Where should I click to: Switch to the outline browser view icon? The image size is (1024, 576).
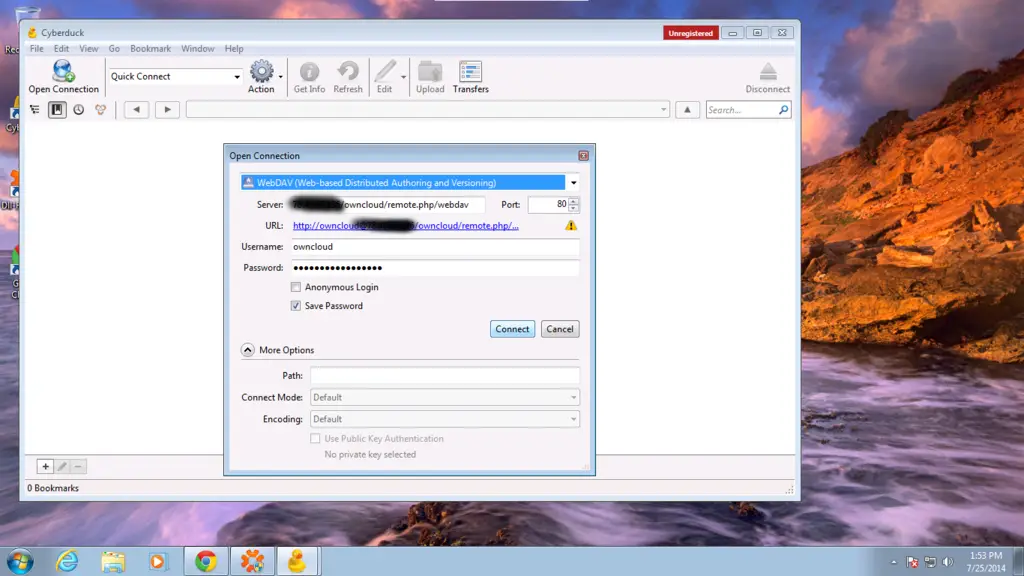coord(35,110)
